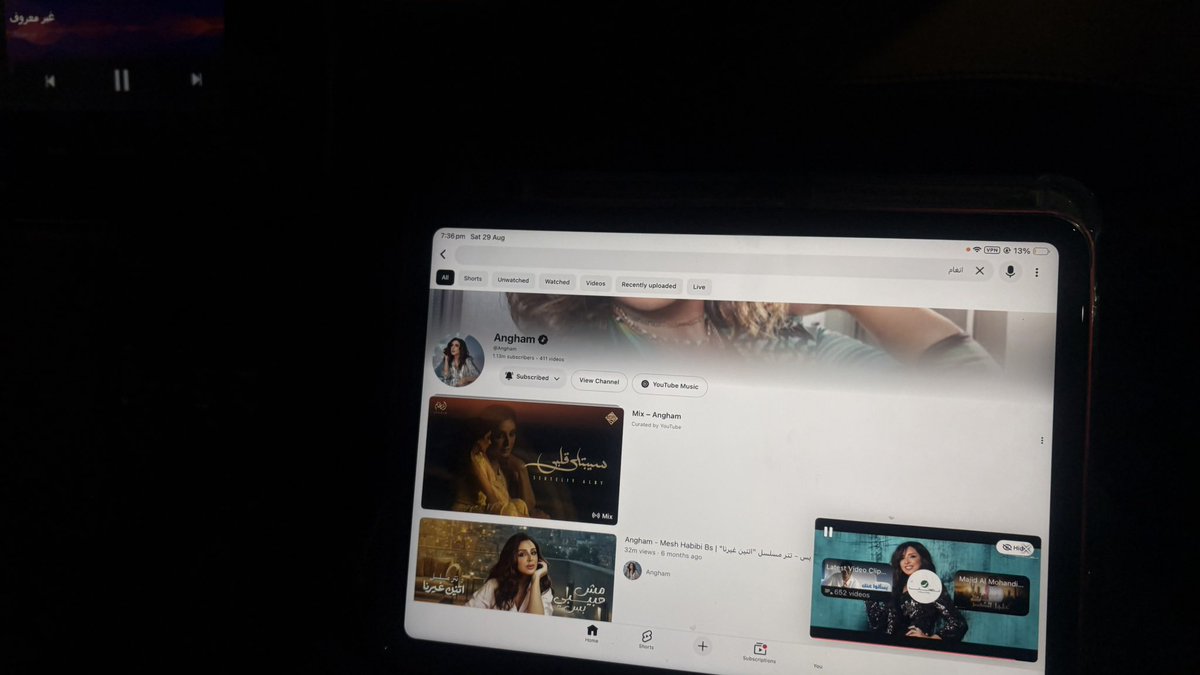Check Wi-Fi icon in status bar
Screen dimensions: 1200x675
(x=977, y=249)
